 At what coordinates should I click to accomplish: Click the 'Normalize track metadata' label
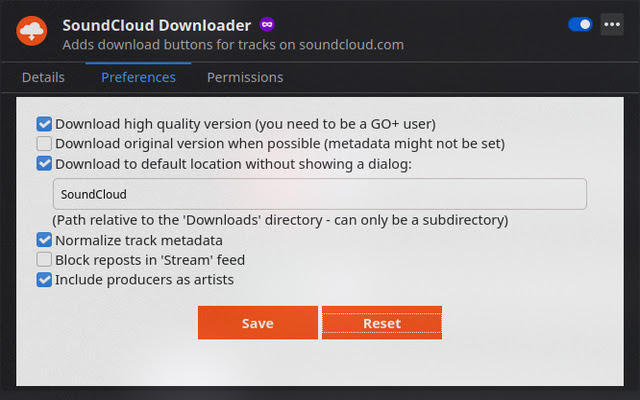point(139,240)
